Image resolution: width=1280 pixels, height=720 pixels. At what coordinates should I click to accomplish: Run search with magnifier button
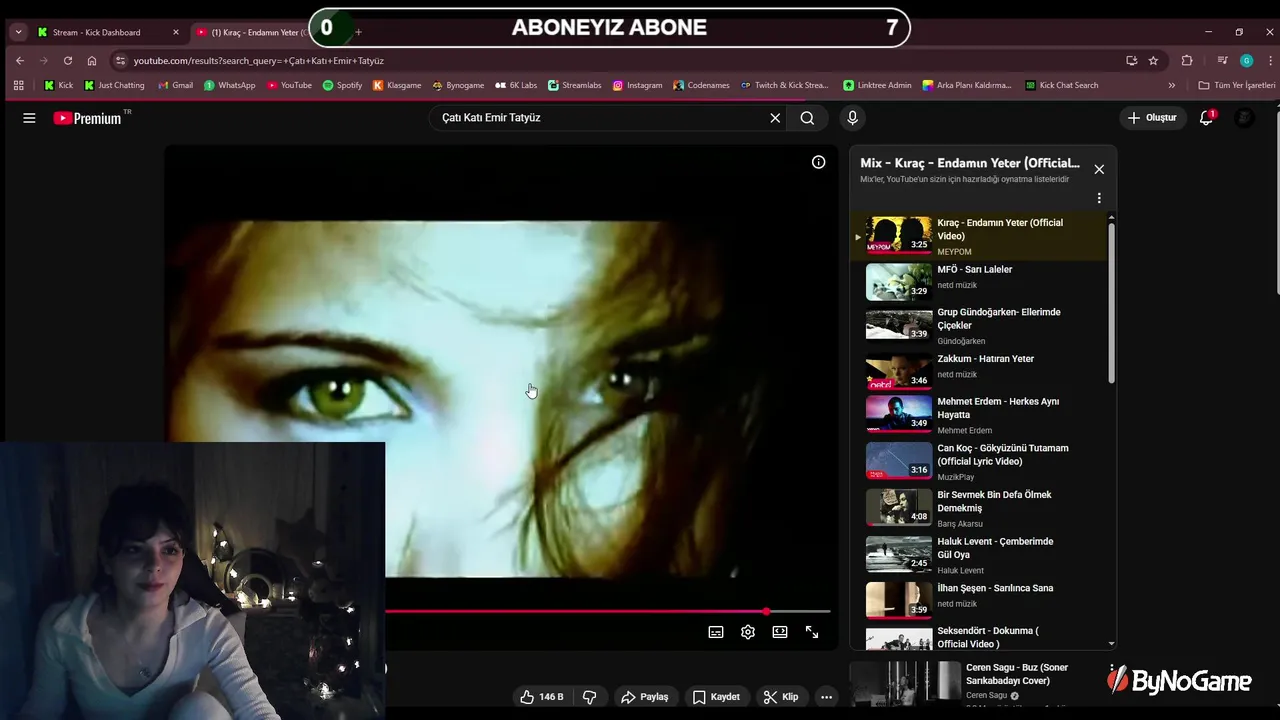[807, 118]
